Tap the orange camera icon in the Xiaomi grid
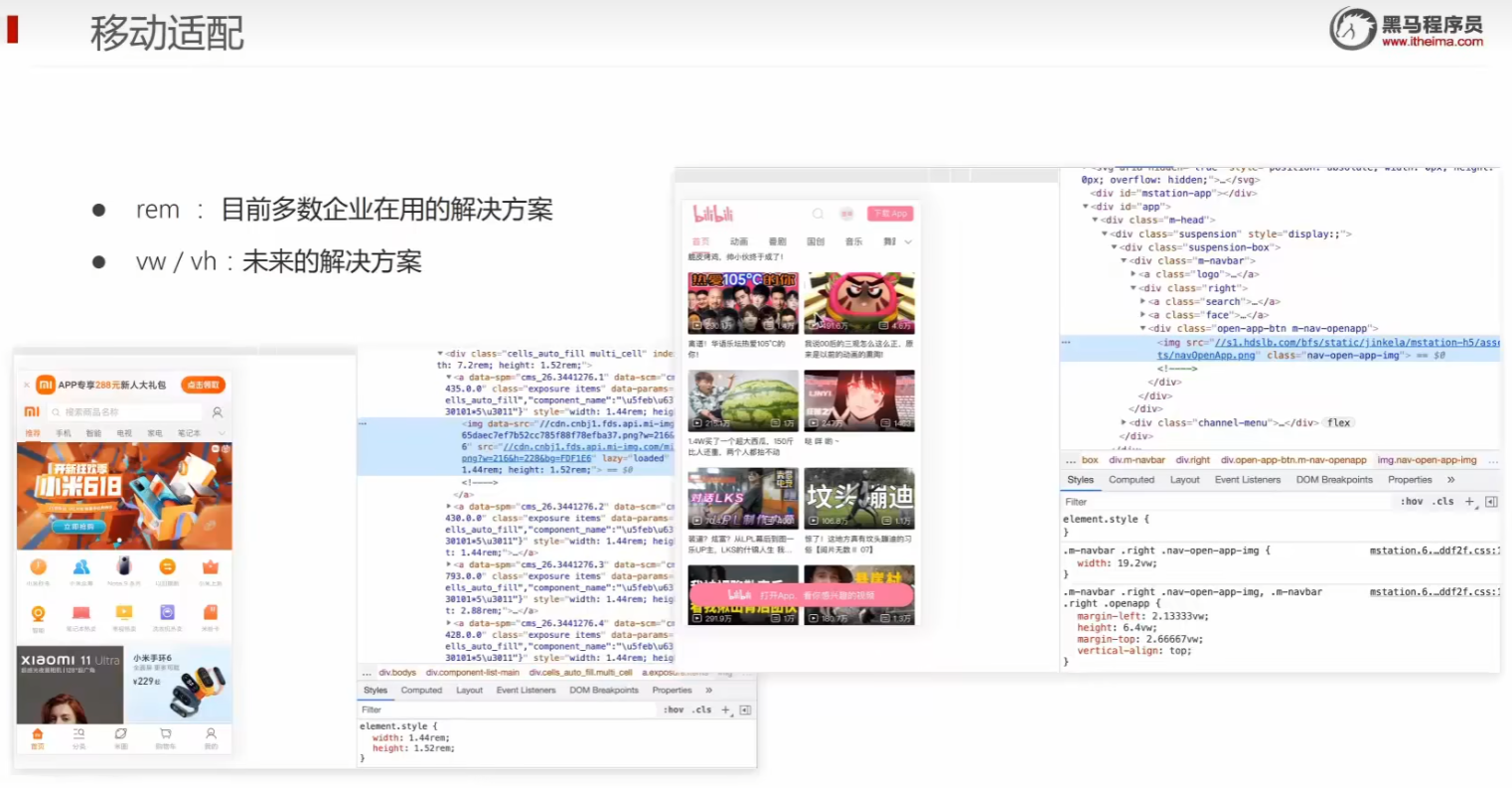 click(38, 612)
